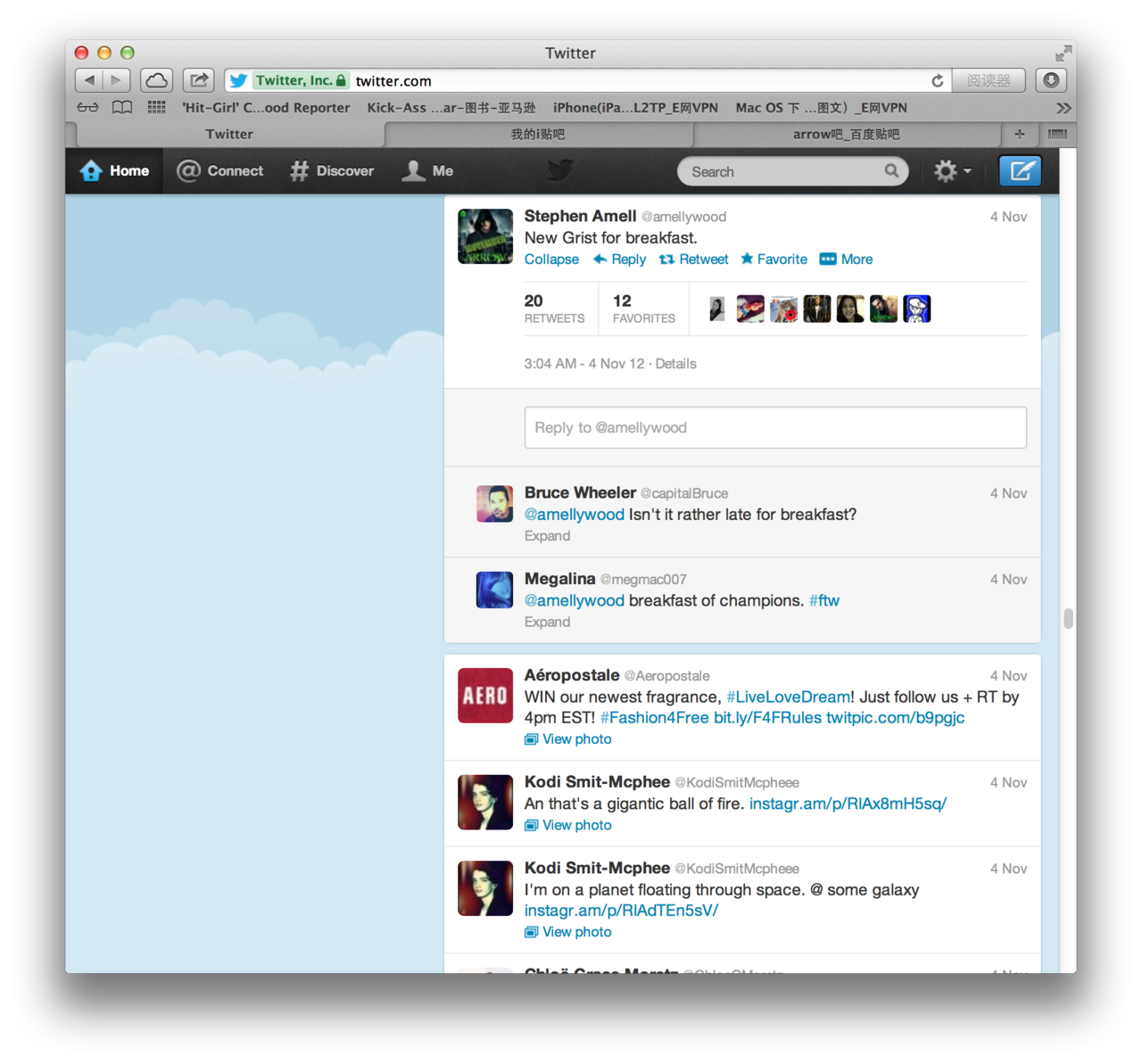Add a new tab with the plus button
Image resolution: width=1142 pixels, height=1064 pixels.
tap(1019, 134)
